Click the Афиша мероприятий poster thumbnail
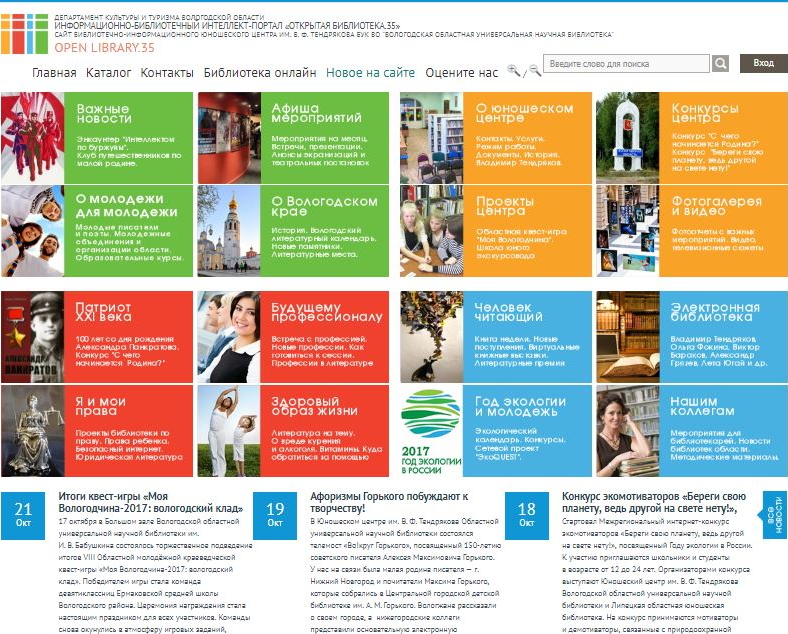Viewport: 788px width, 634px height. coord(229,138)
